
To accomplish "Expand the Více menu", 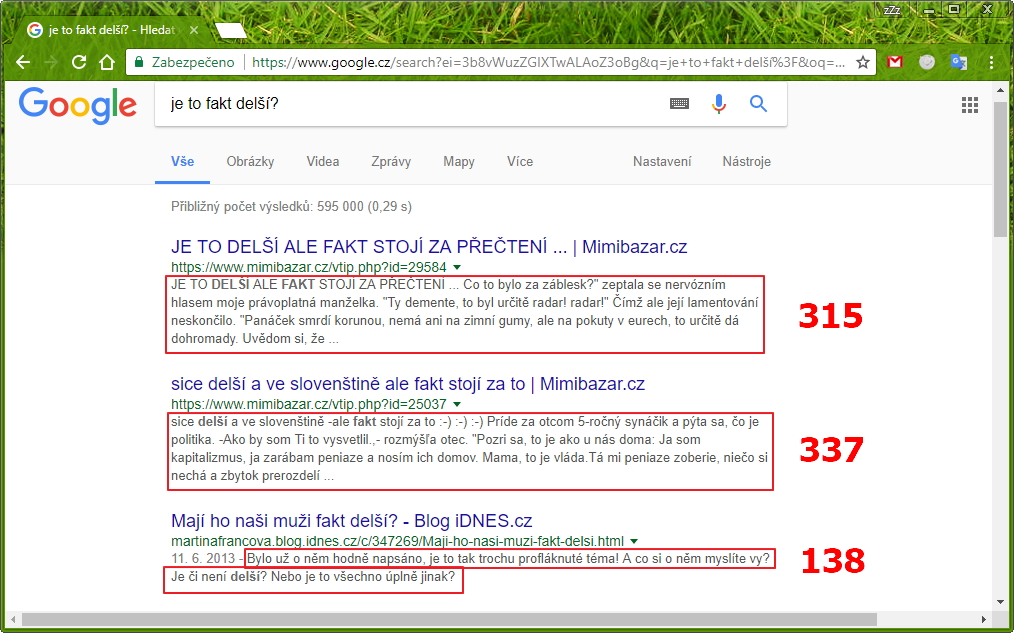I will coord(520,162).
